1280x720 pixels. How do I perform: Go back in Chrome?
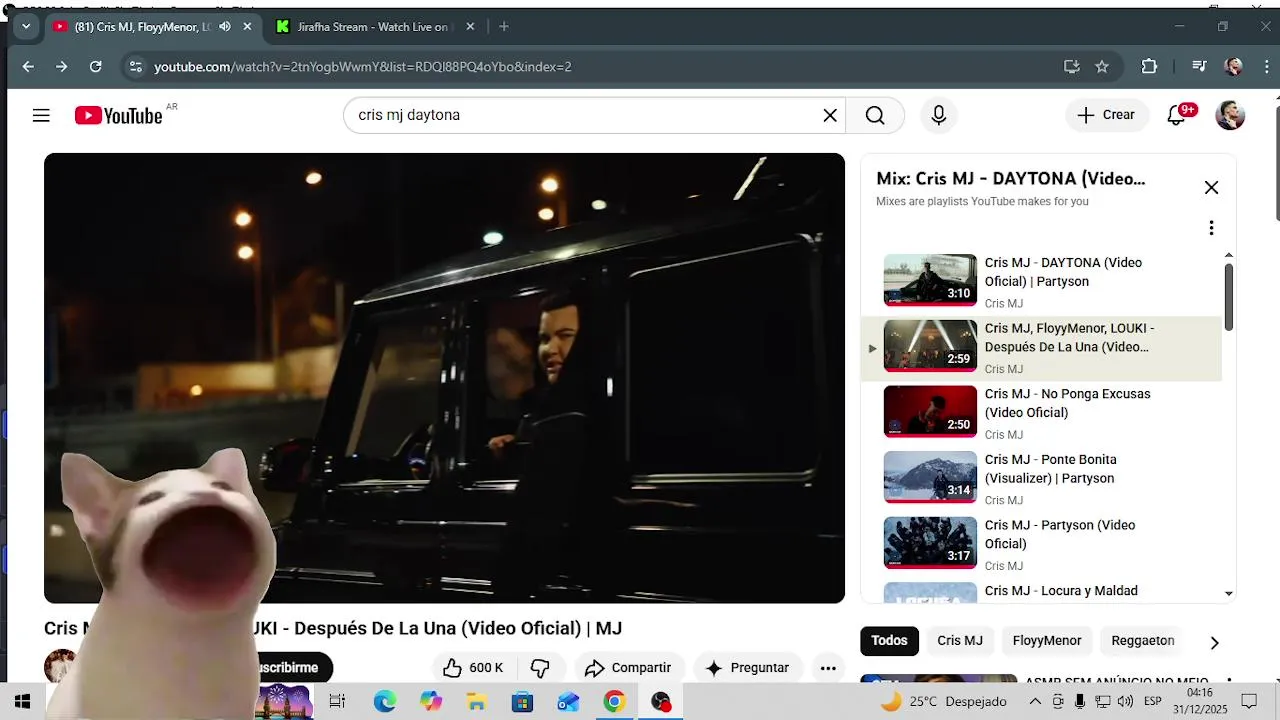28,67
